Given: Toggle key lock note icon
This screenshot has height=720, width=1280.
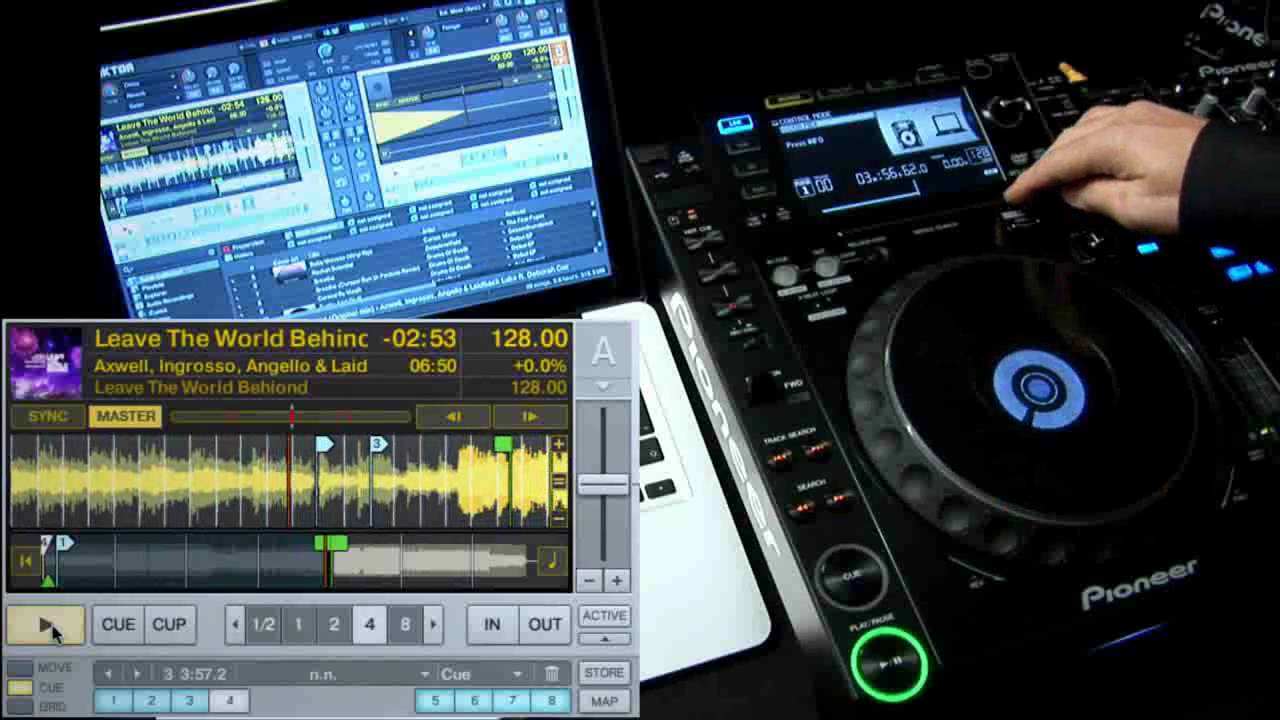Looking at the screenshot, I should pyautogui.click(x=551, y=561).
